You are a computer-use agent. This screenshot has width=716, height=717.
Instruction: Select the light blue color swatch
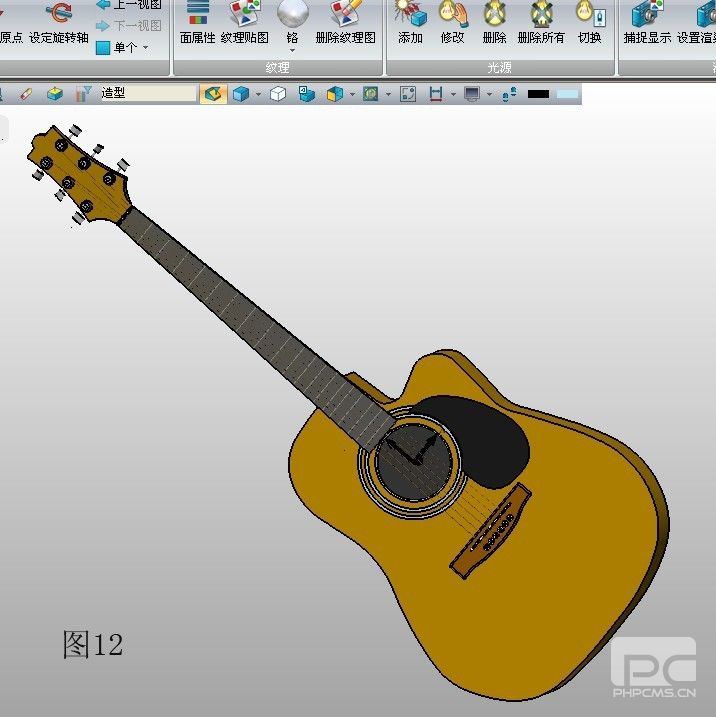[567, 94]
